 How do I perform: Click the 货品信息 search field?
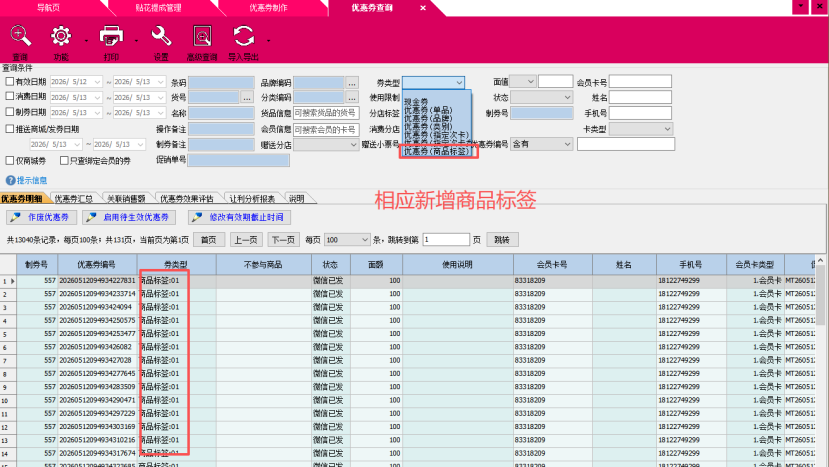(x=326, y=113)
